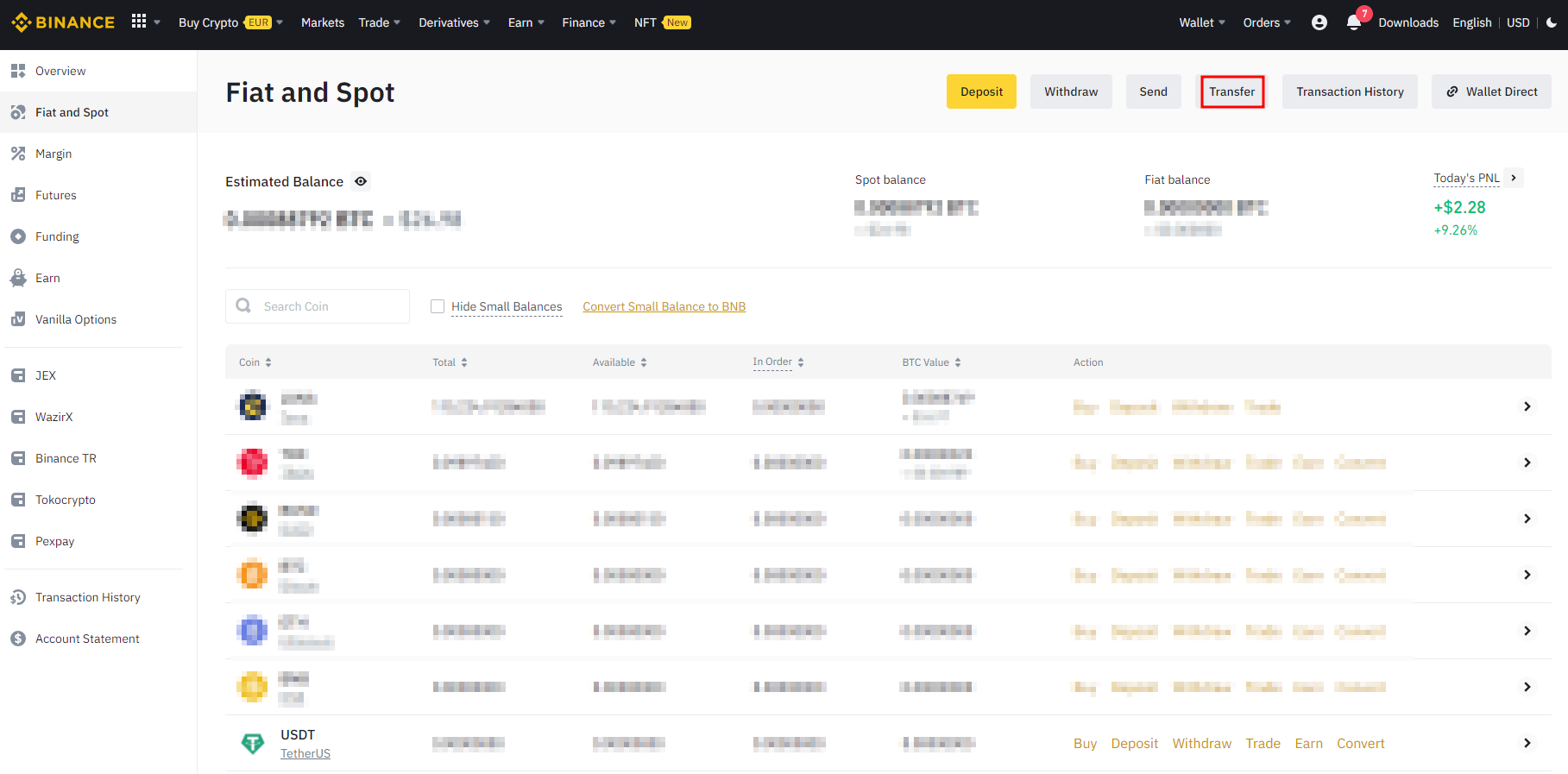This screenshot has height=774, width=1568.
Task: Click Convert Small Balance to BNB
Action: click(x=664, y=306)
